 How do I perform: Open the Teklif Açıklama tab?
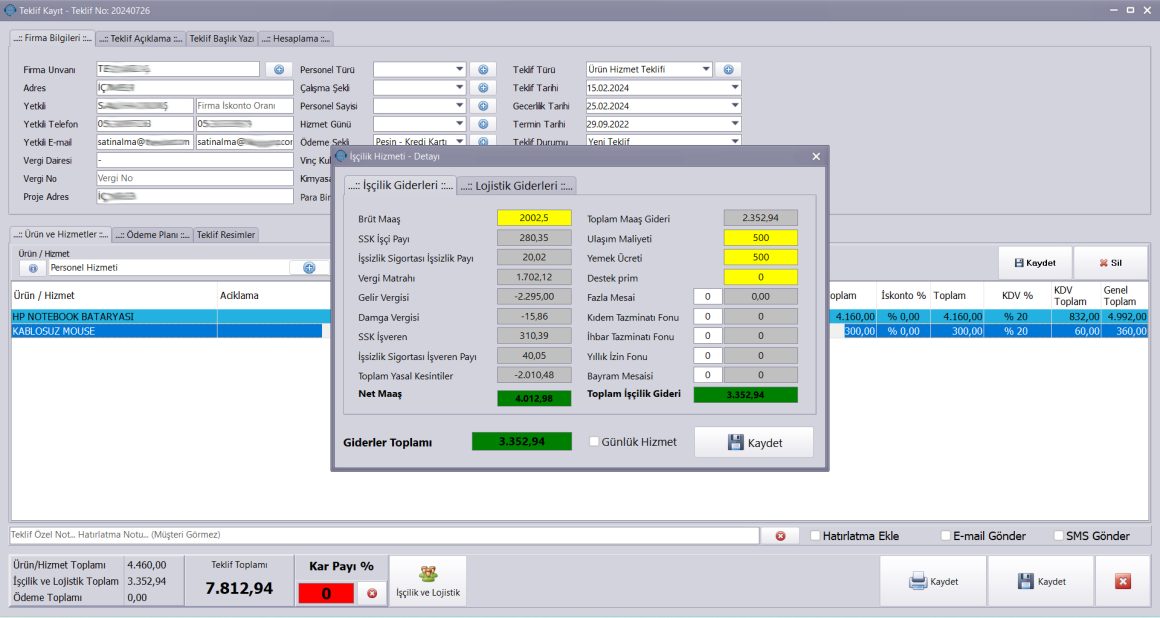[141, 38]
